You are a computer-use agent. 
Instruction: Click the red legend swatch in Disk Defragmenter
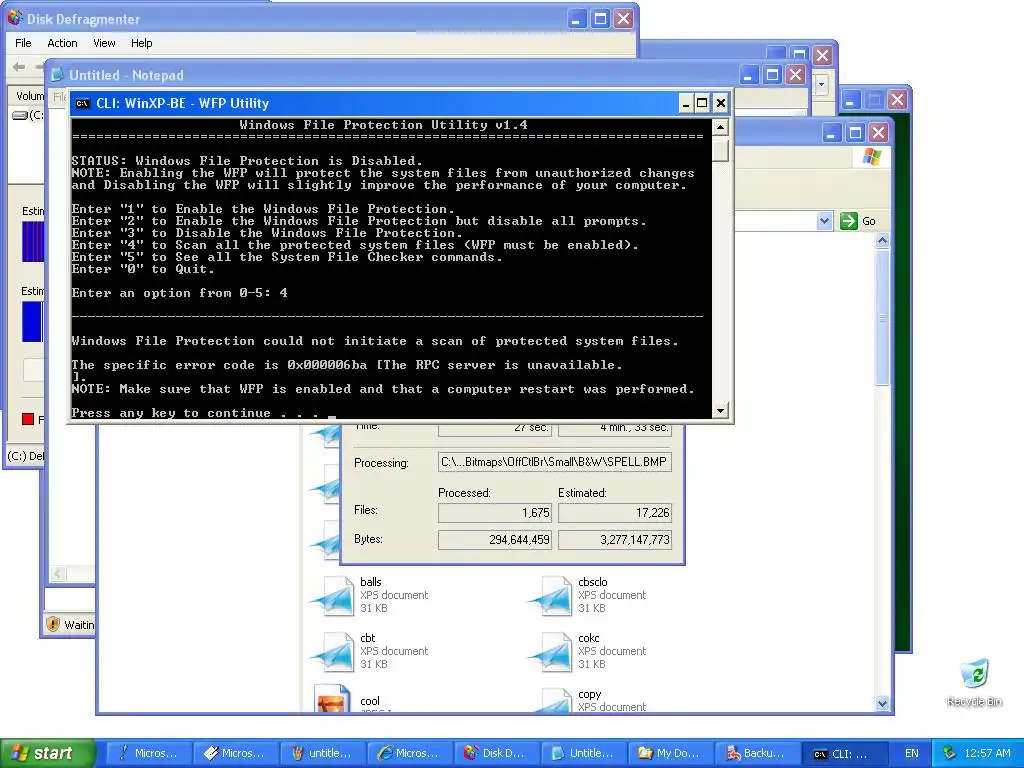click(x=27, y=419)
